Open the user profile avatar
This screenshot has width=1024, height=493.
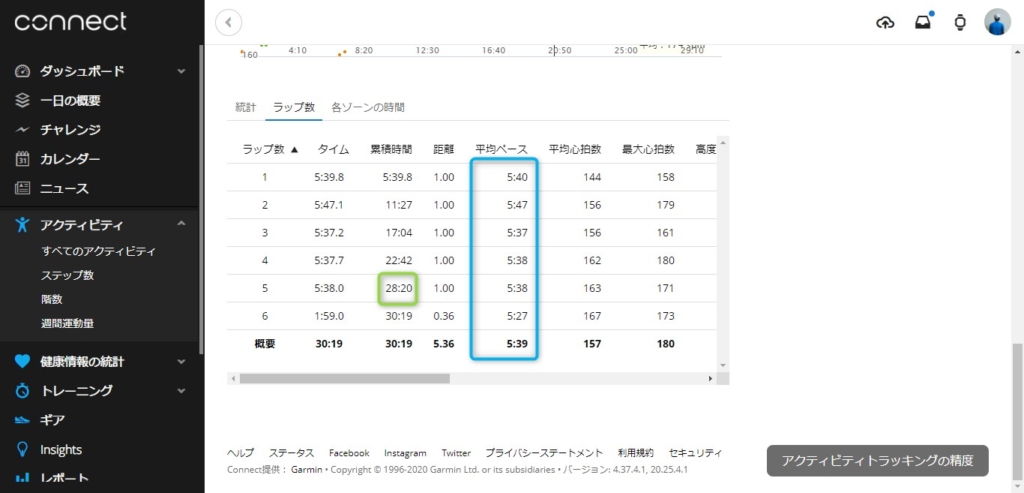pyautogui.click(x=997, y=22)
